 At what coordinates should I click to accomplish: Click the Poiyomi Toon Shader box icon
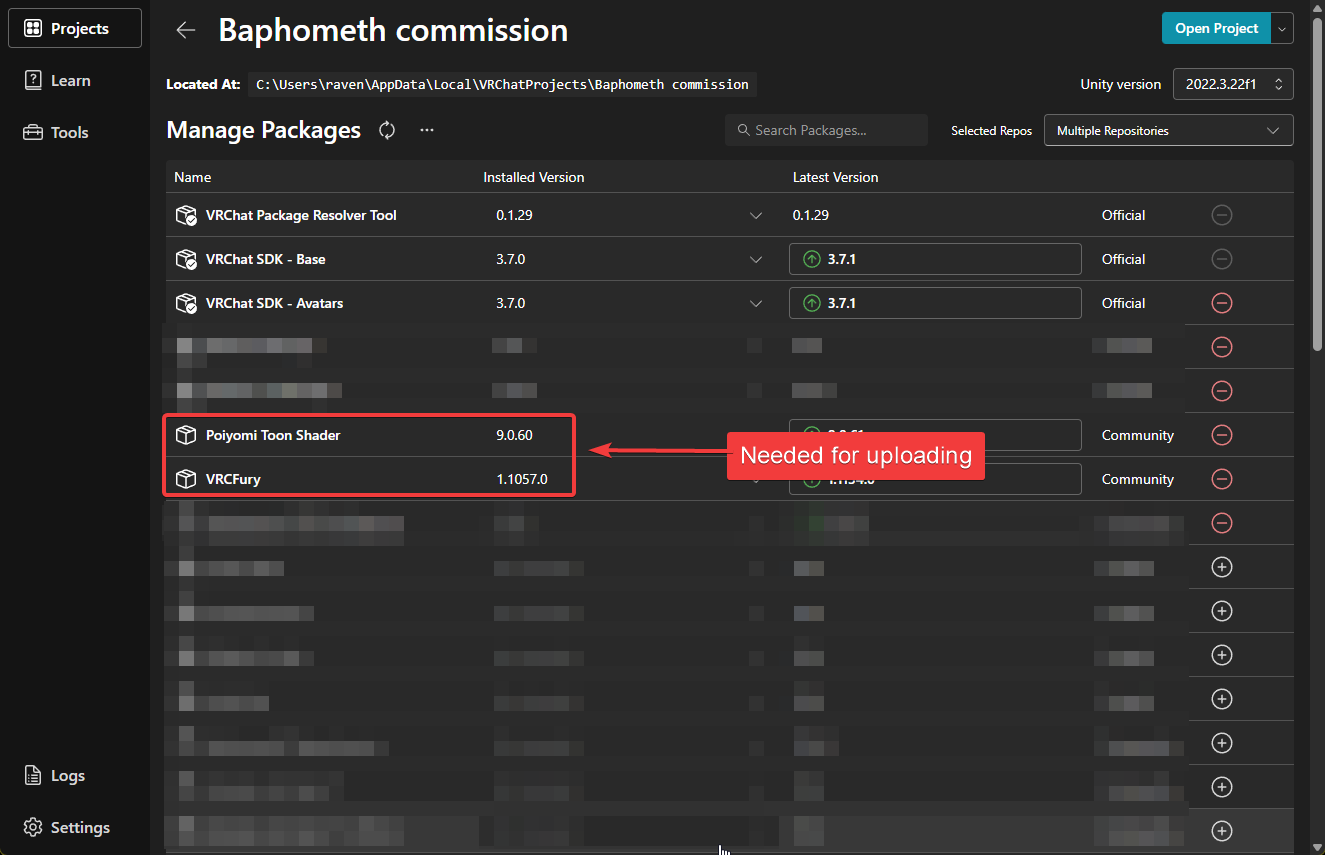(x=185, y=435)
